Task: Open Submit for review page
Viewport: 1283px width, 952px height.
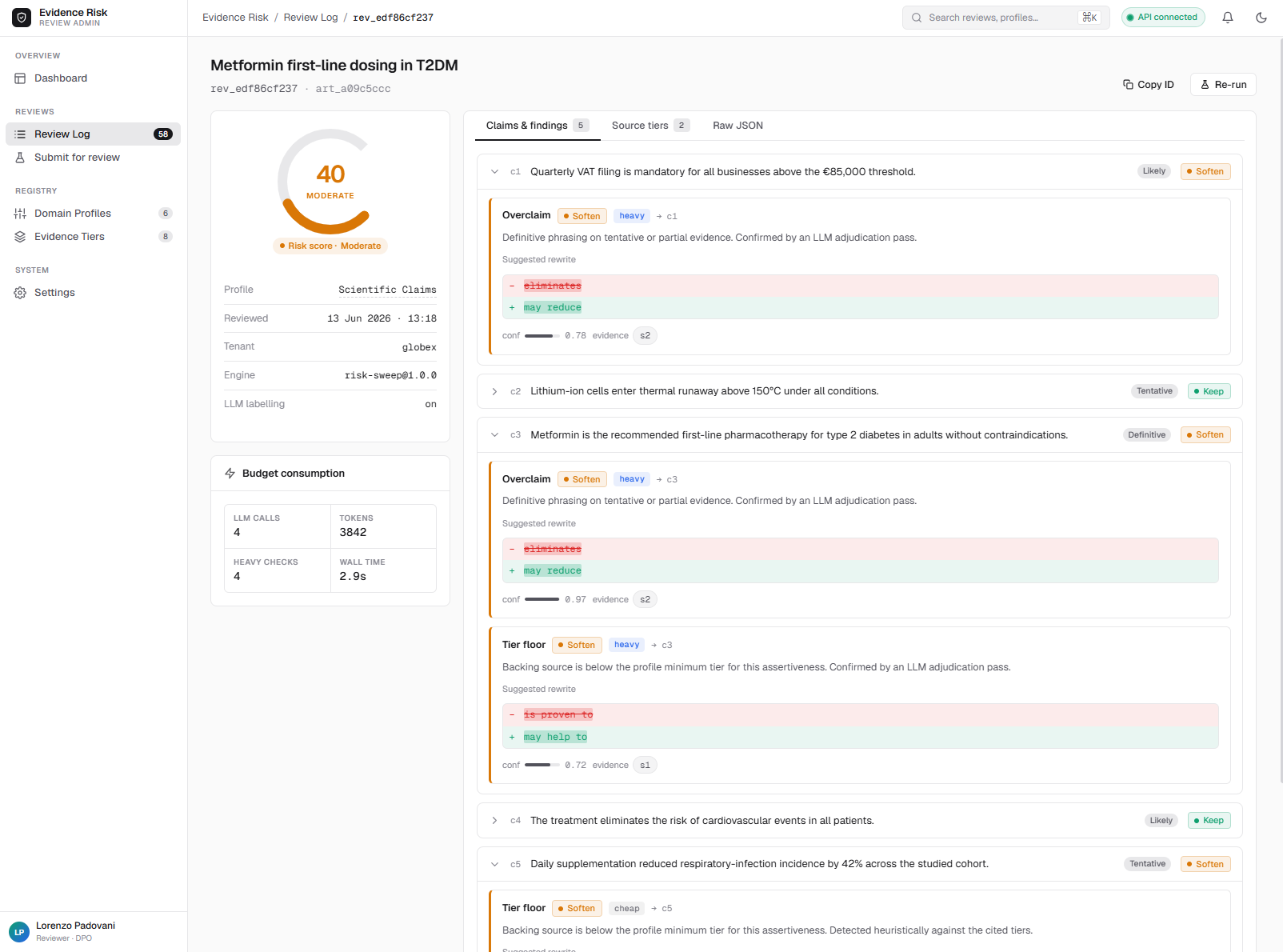Action: click(x=93, y=158)
